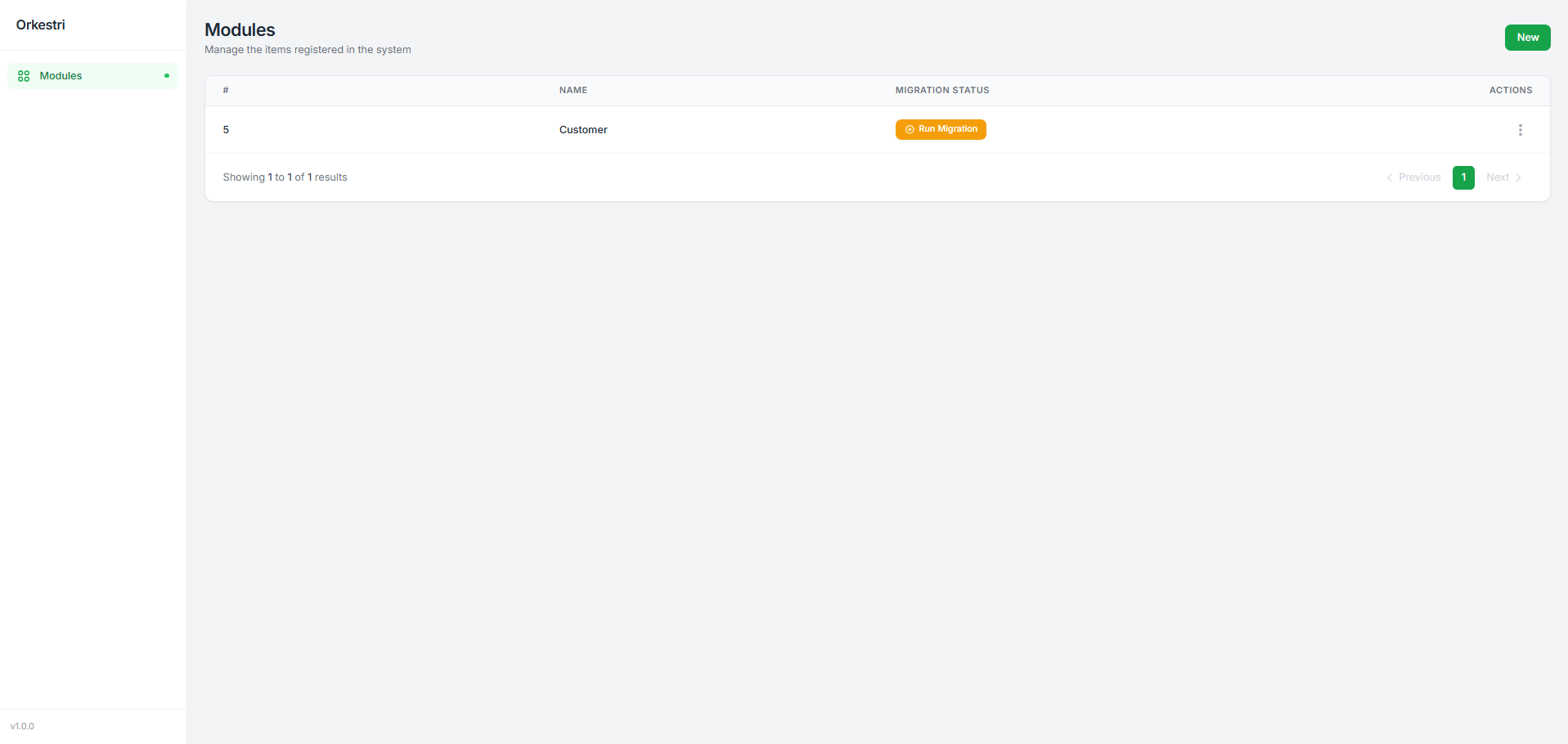Select the Modules grid icon in sidebar
This screenshot has height=744, width=1568.
click(23, 75)
